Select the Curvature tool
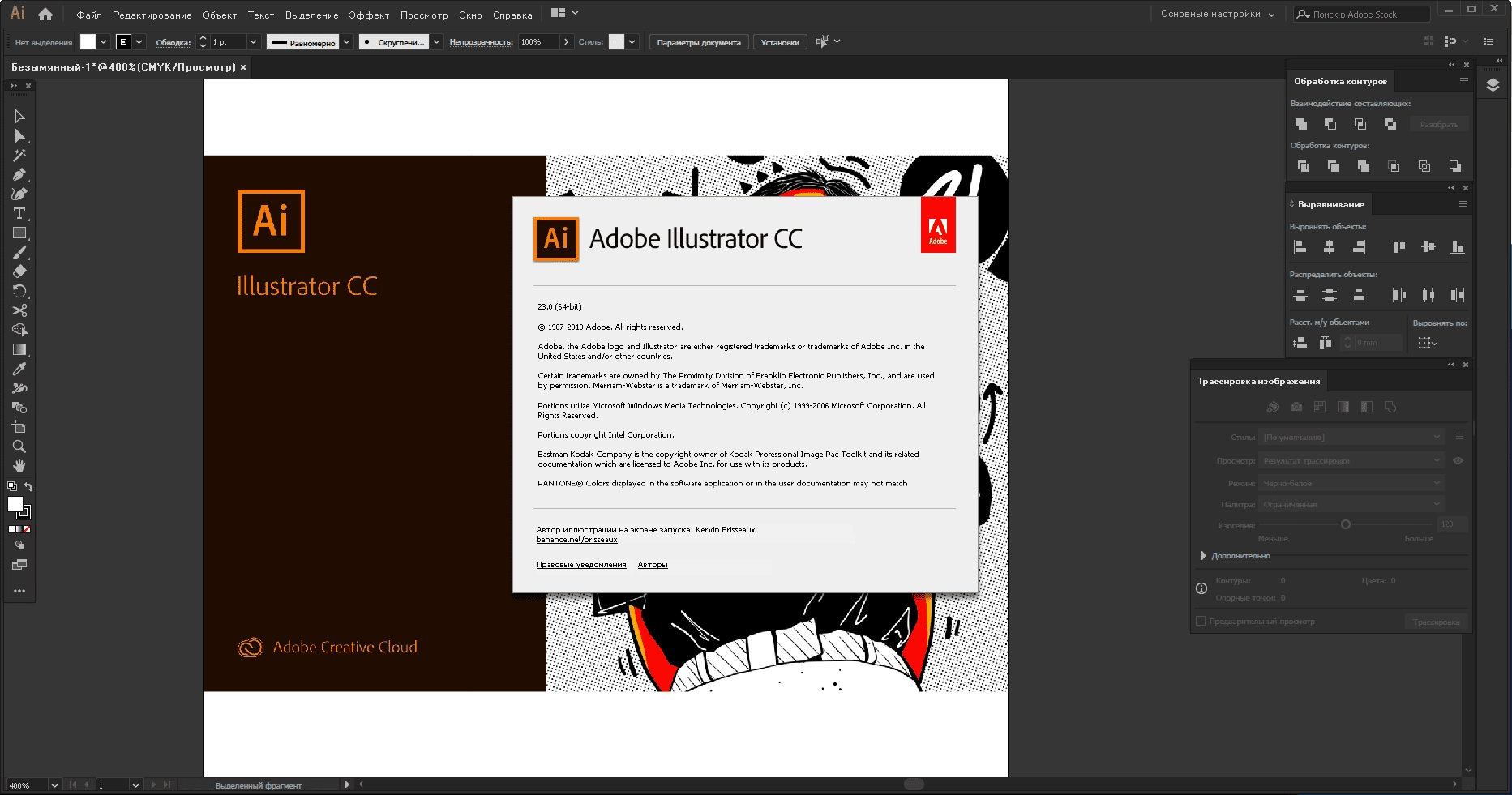The width and height of the screenshot is (1512, 795). [19, 194]
